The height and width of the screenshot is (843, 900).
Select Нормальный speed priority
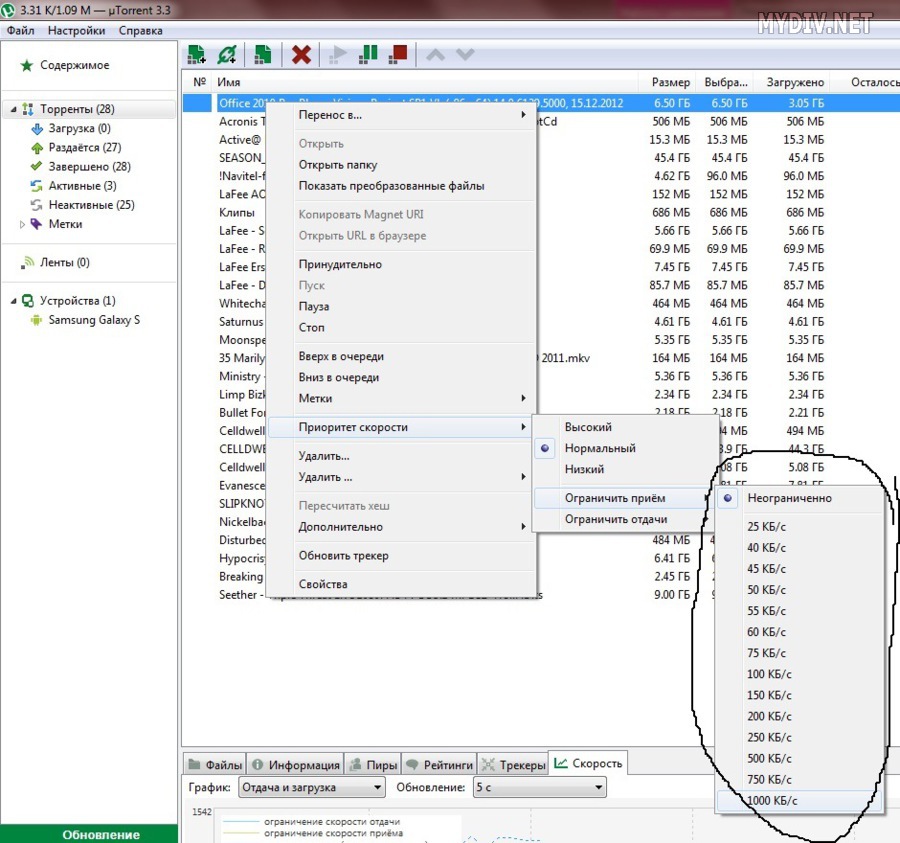click(624, 448)
